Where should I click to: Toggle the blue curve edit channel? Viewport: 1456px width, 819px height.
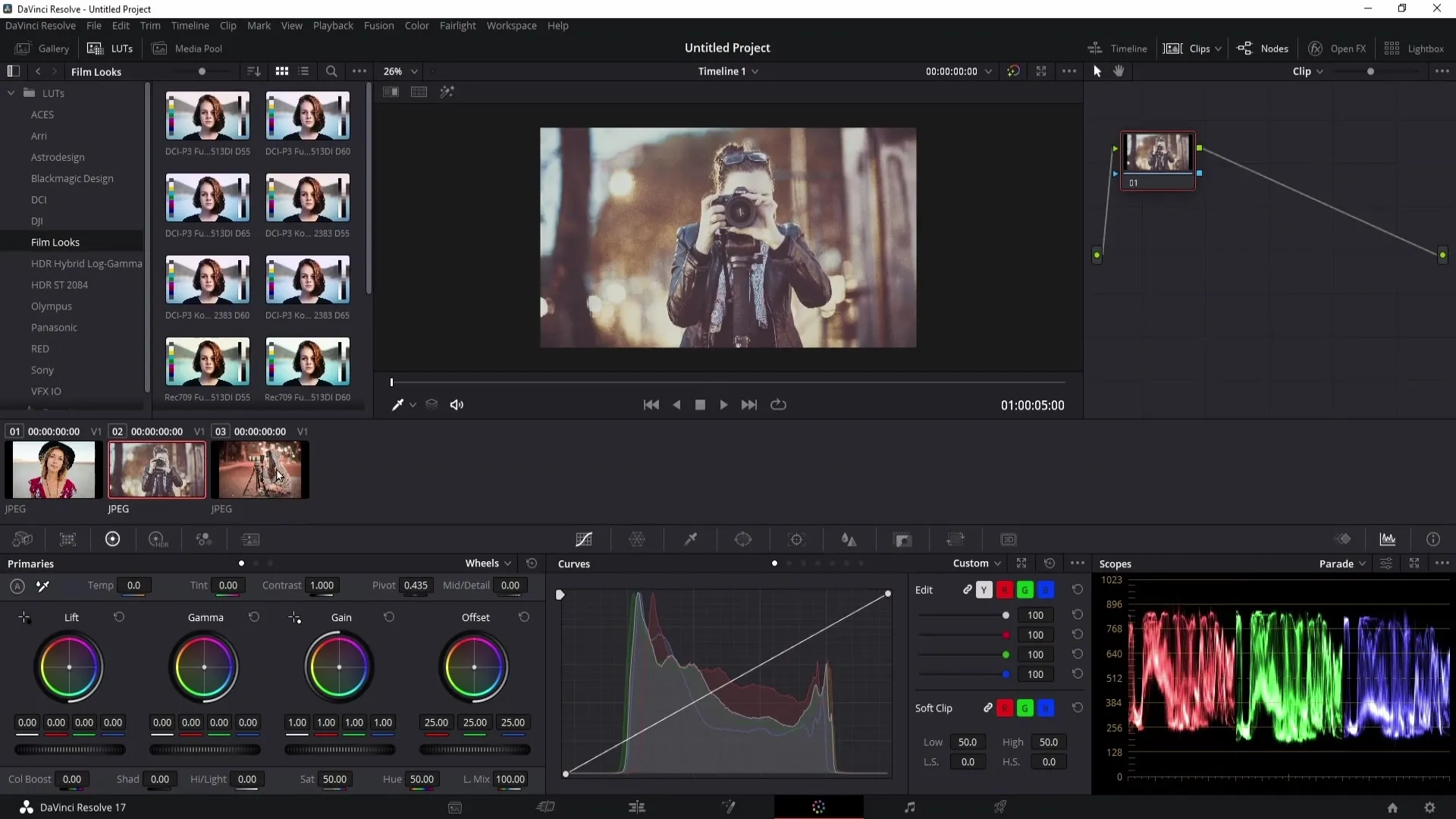1045,590
